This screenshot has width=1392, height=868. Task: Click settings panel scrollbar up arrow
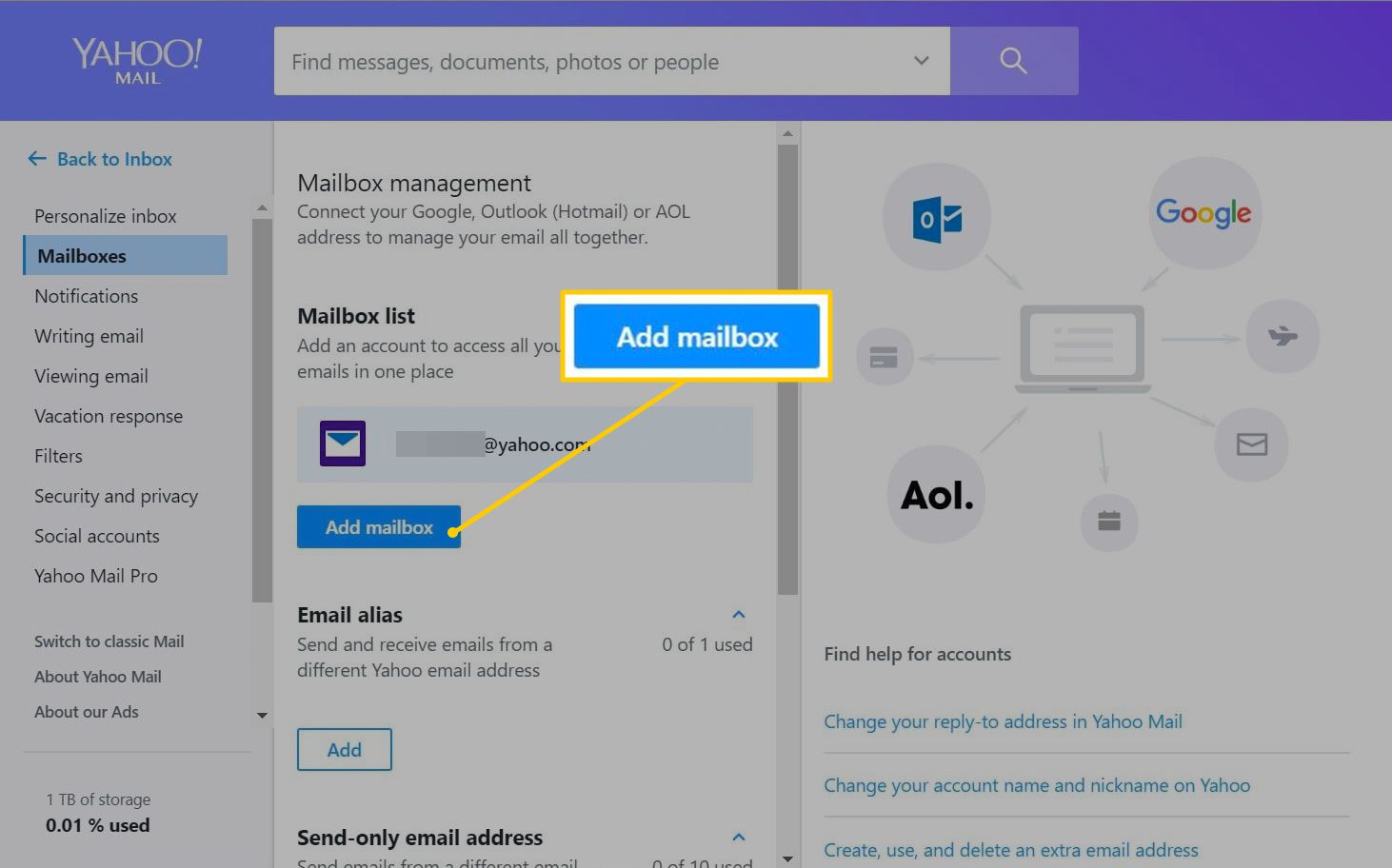pyautogui.click(x=787, y=133)
